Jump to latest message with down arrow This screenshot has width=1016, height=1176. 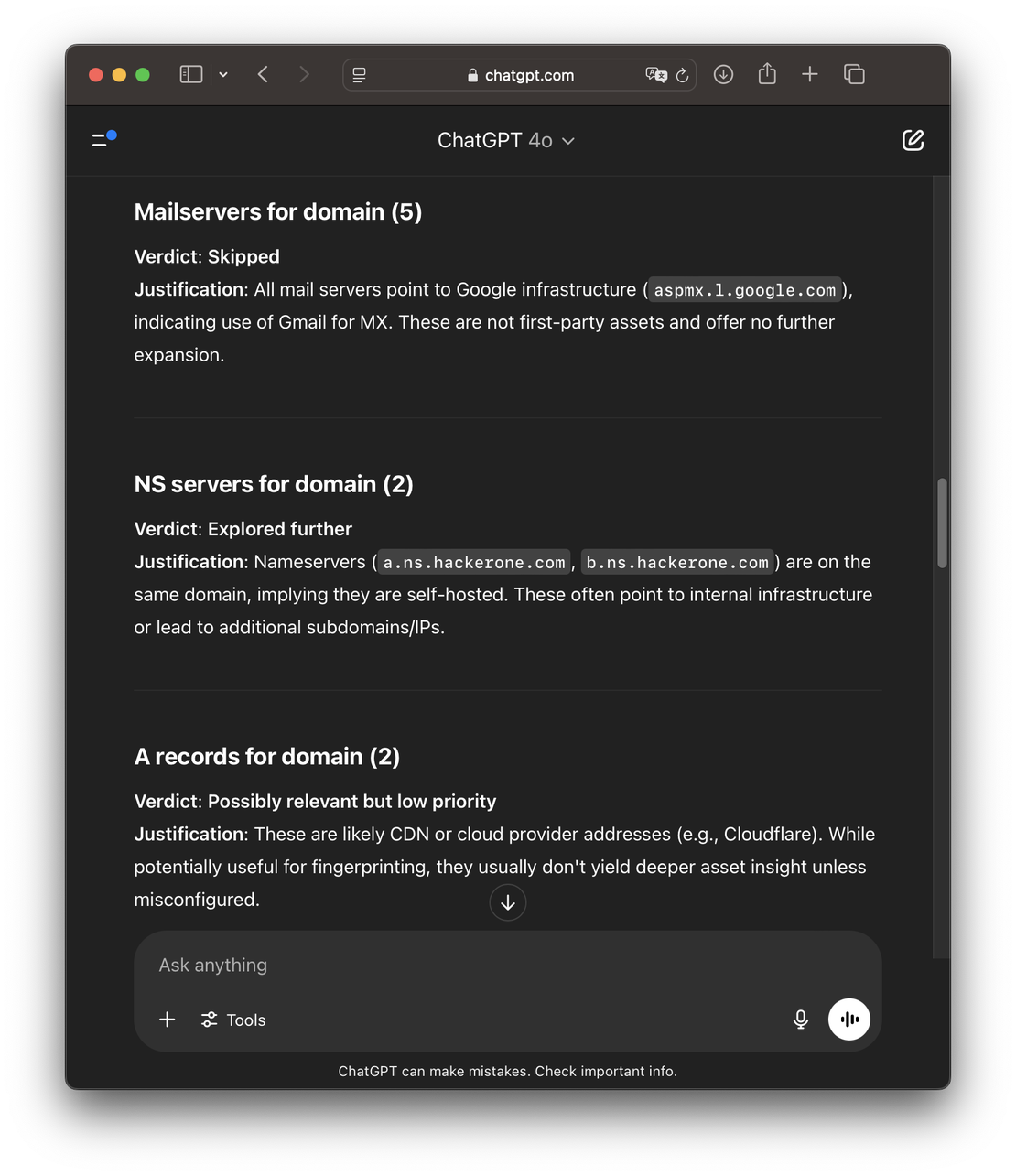[x=507, y=901]
